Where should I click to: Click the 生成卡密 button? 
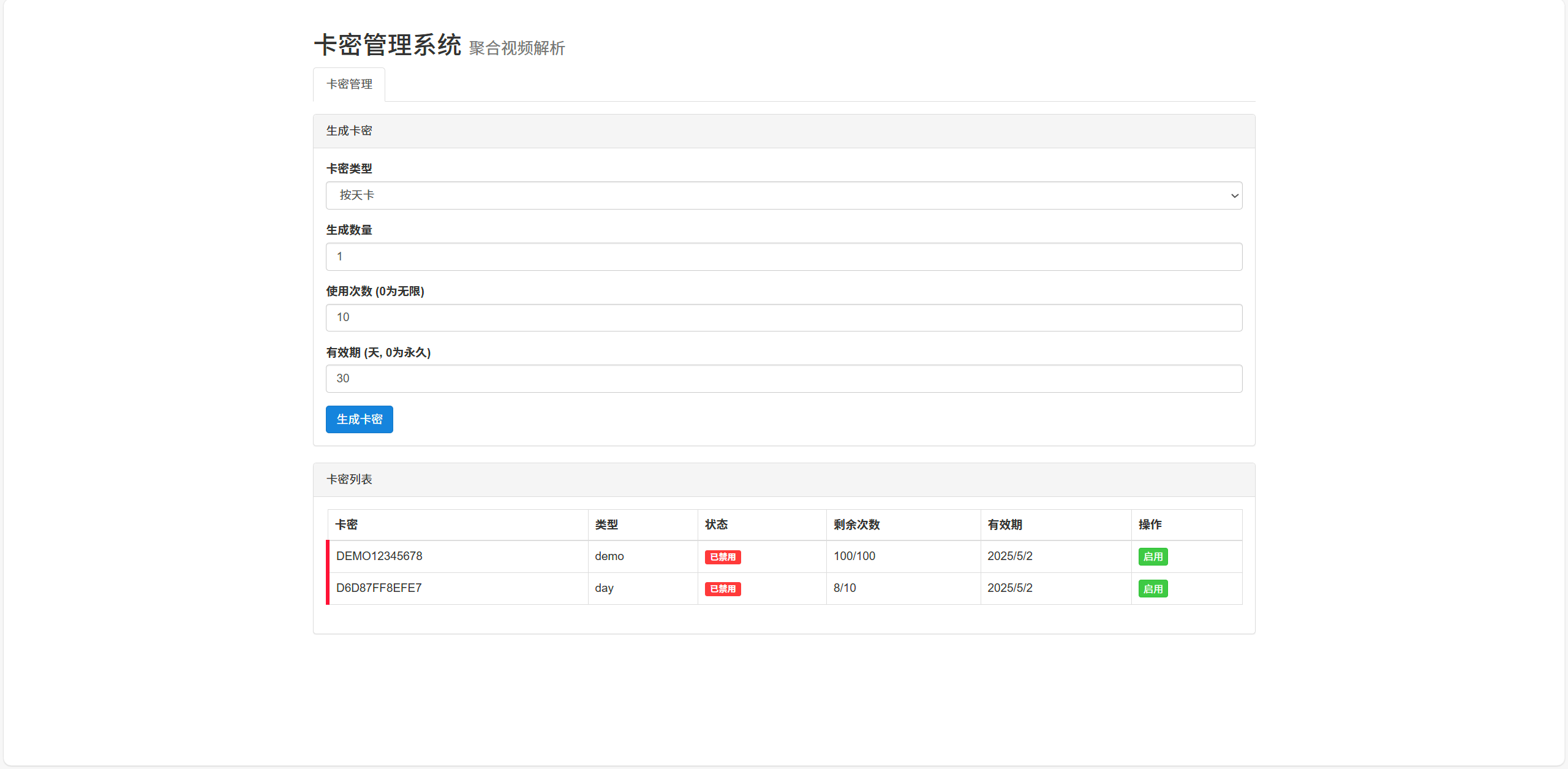point(359,419)
